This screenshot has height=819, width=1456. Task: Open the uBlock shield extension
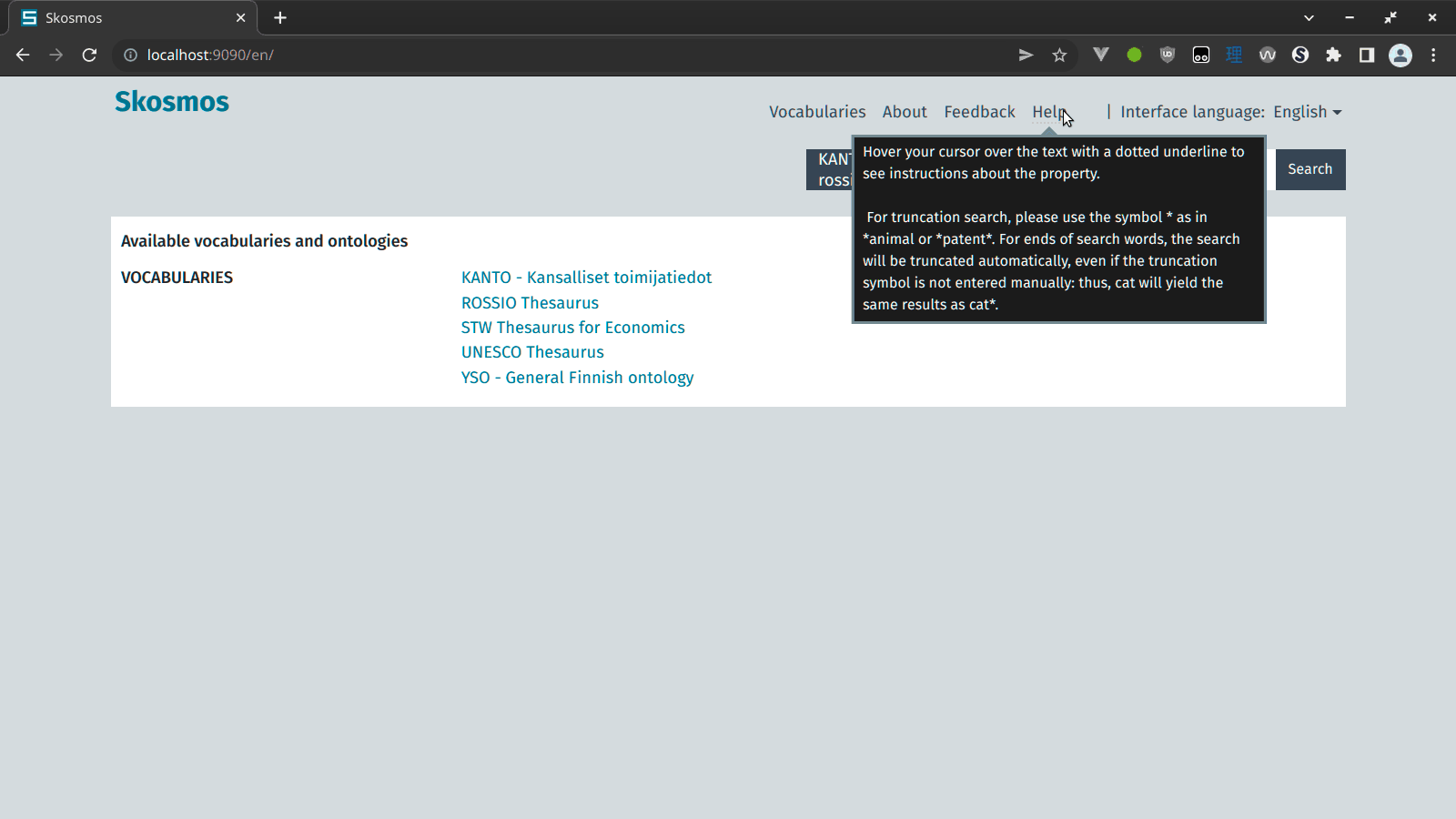(x=1168, y=55)
